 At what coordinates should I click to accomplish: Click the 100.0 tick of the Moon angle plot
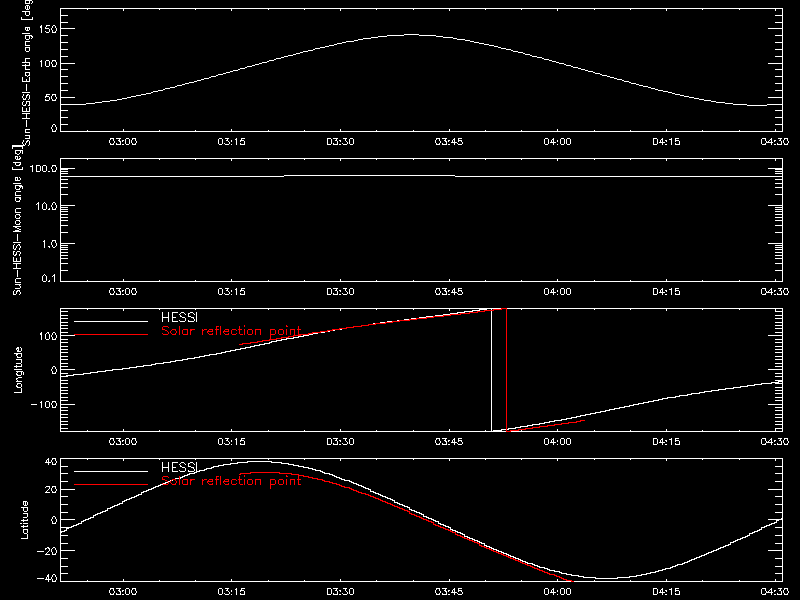(x=43, y=169)
